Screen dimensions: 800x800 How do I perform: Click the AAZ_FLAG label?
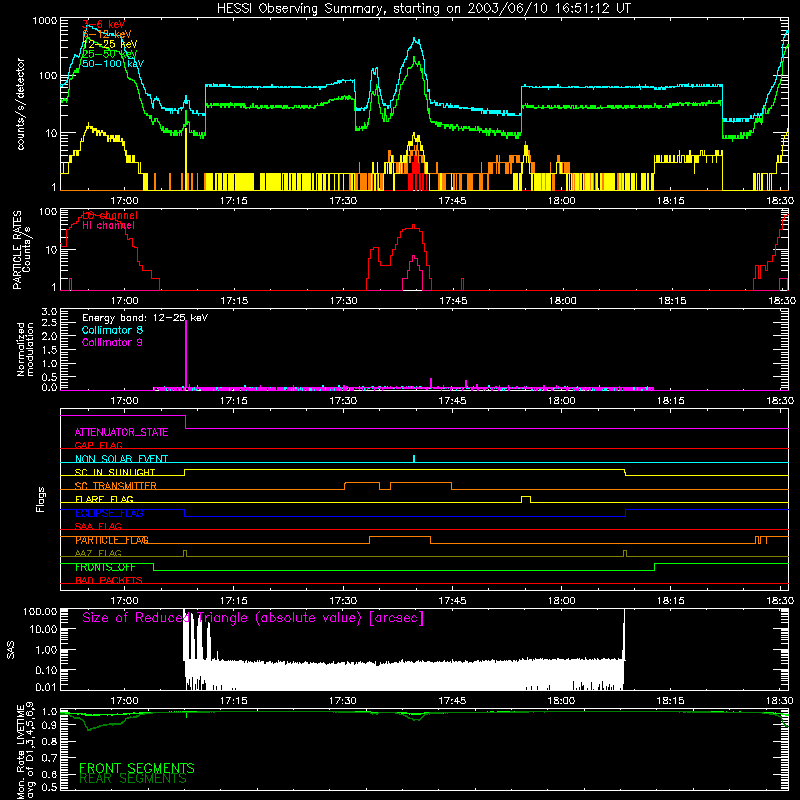point(98,553)
